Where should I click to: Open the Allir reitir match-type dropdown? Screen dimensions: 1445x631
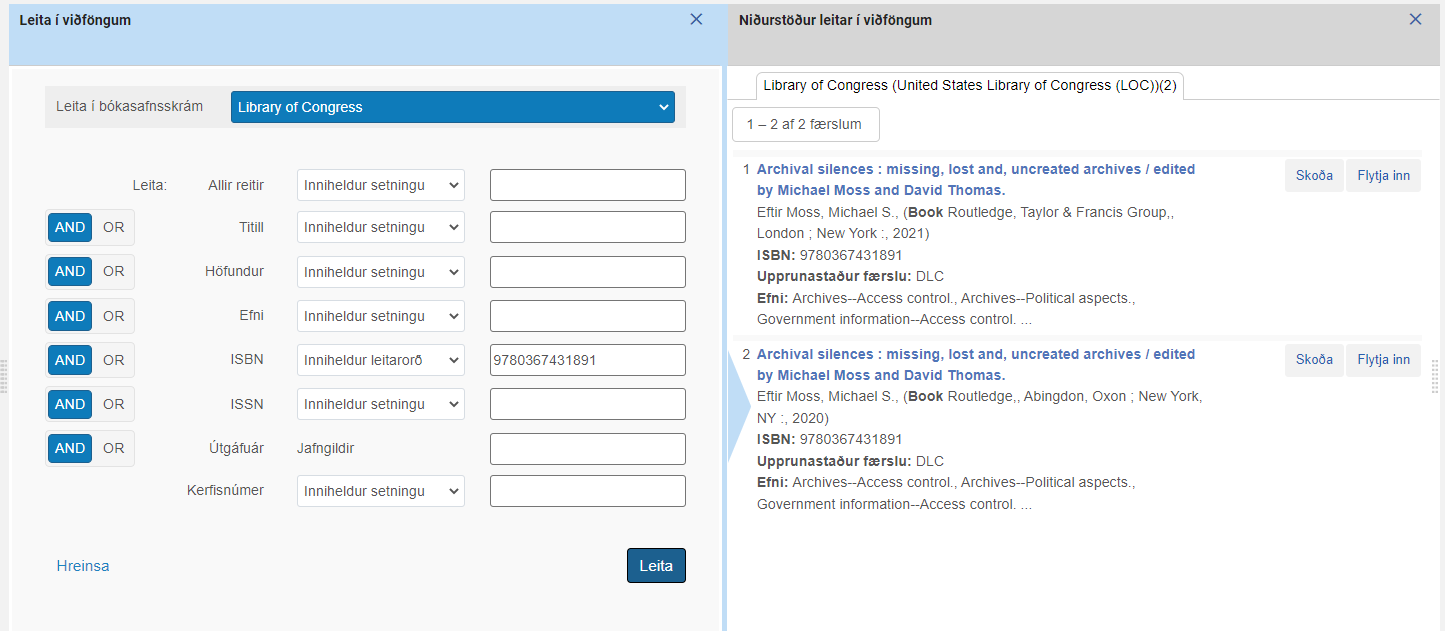[381, 185]
